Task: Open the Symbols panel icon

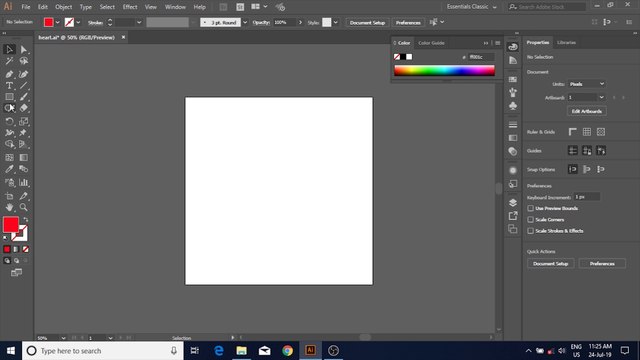Action: (513, 106)
